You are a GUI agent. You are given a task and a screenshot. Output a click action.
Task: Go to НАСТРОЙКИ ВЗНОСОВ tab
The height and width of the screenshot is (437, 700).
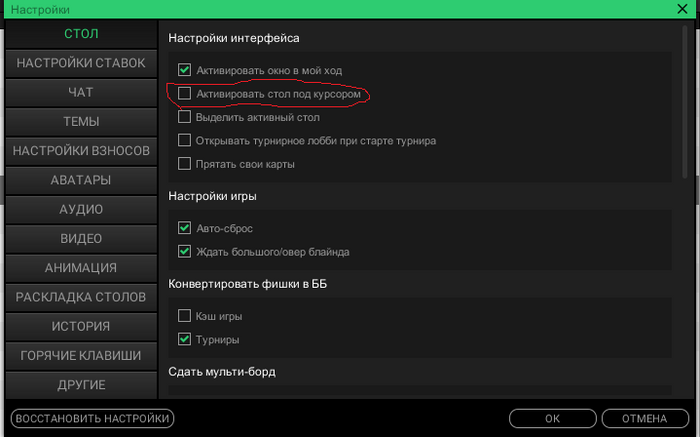click(81, 151)
